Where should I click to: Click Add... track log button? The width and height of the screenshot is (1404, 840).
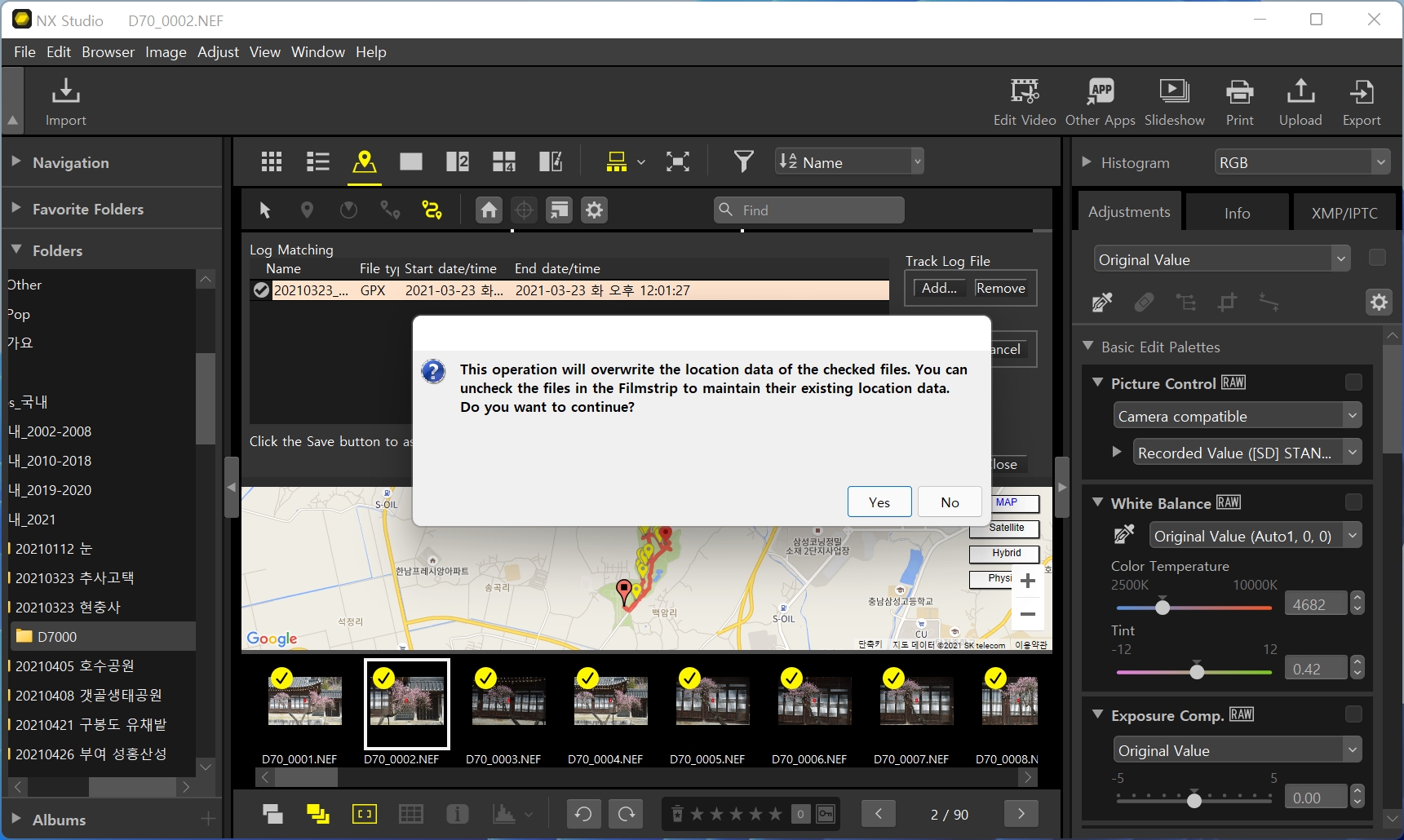[939, 288]
